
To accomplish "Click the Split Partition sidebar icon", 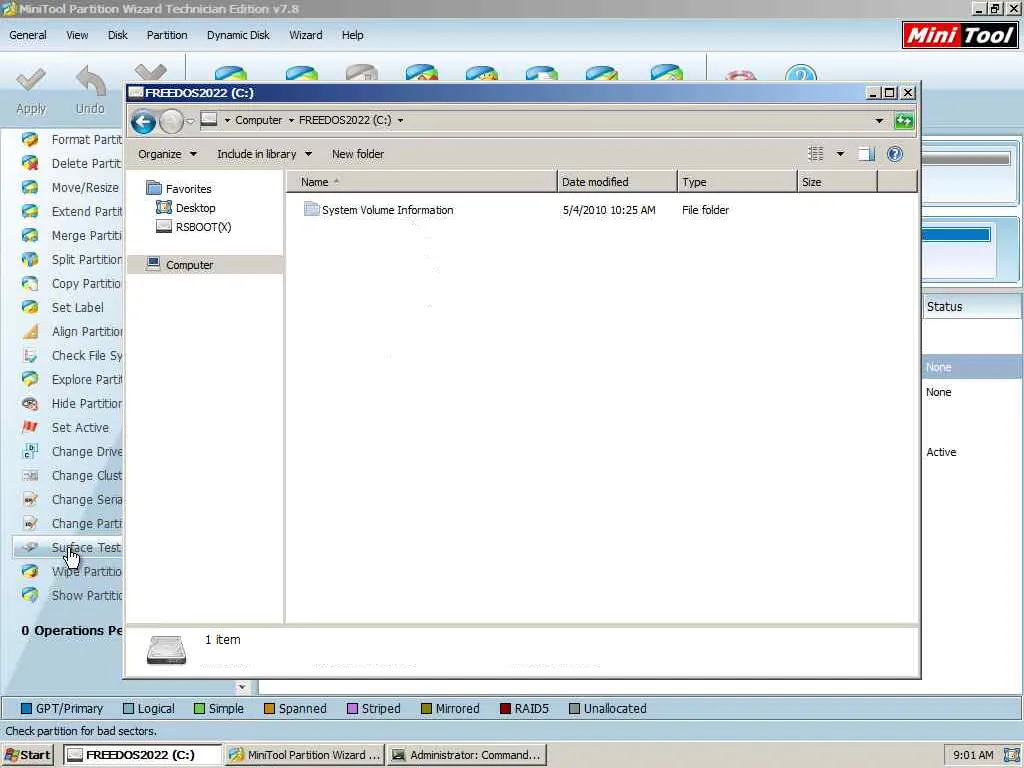I will tap(30, 259).
